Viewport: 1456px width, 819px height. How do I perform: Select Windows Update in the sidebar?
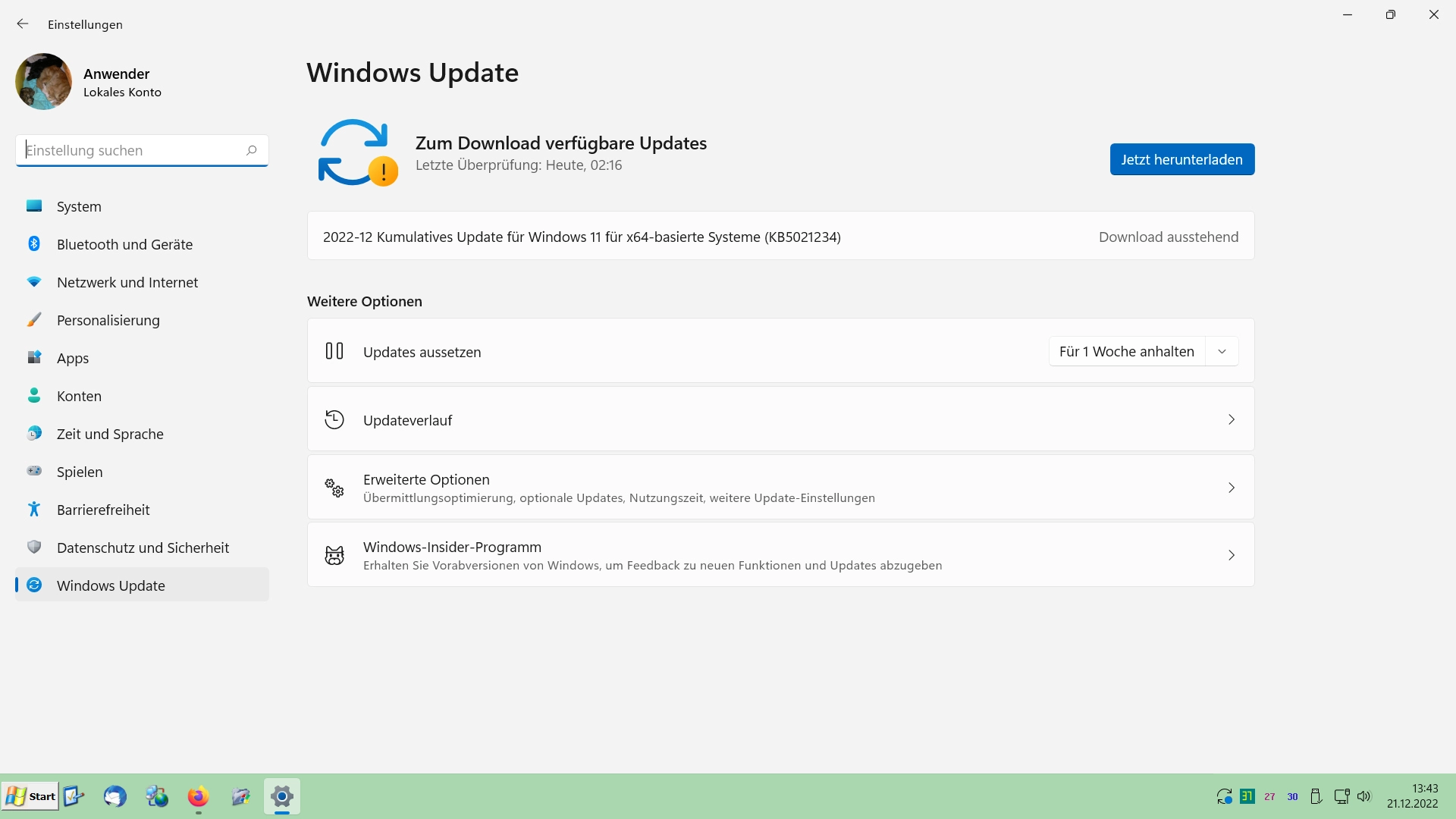tap(142, 585)
